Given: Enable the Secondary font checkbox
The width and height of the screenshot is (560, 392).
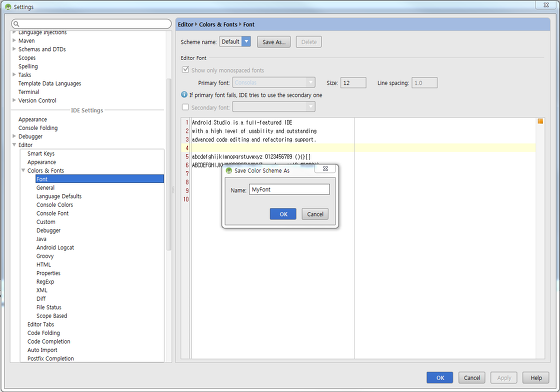Looking at the screenshot, I should pos(185,107).
